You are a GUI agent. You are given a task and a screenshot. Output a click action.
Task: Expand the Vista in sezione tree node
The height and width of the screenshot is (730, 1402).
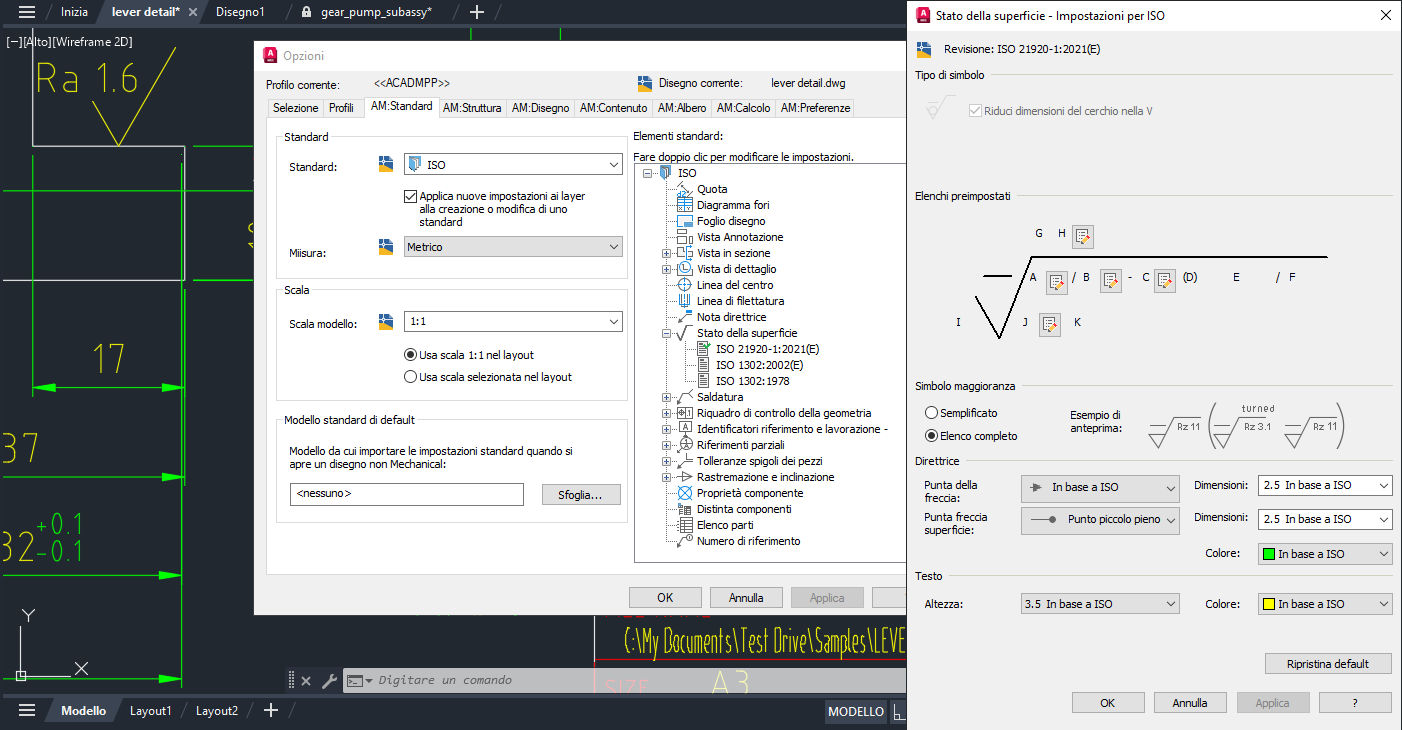pos(666,253)
